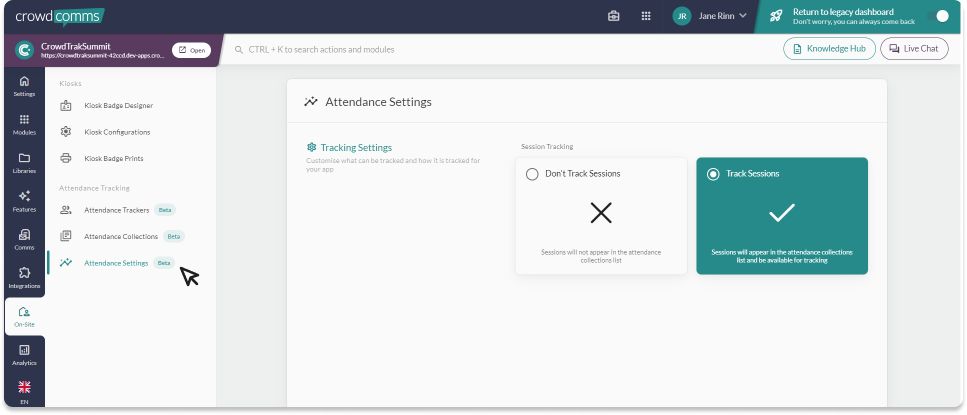Click the search actions and modules field
This screenshot has height=415, width=967.
tap(500, 49)
